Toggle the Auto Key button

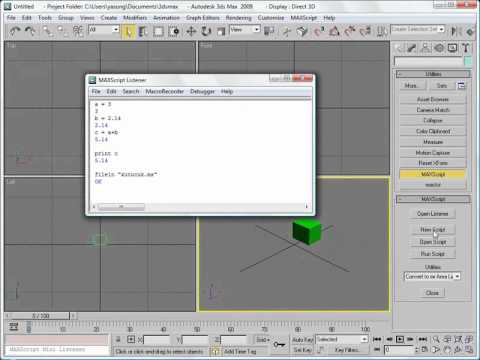(x=303, y=340)
